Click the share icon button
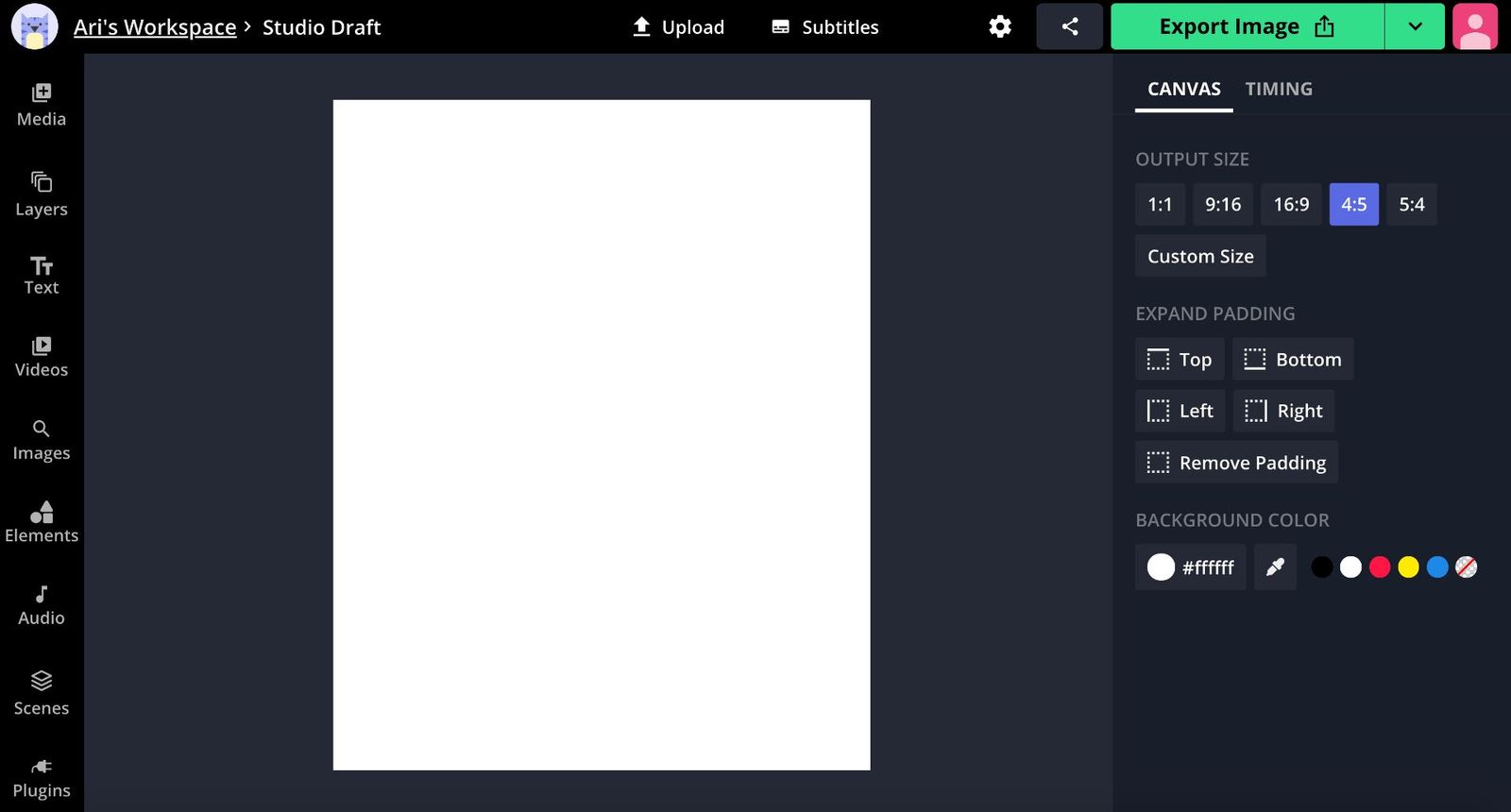Screen dimensions: 1511x812 (x=1070, y=26)
